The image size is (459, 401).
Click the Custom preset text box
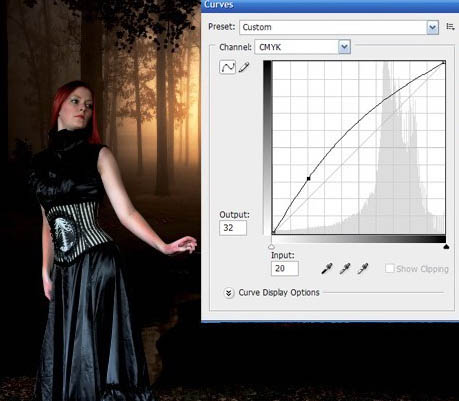tap(333, 27)
